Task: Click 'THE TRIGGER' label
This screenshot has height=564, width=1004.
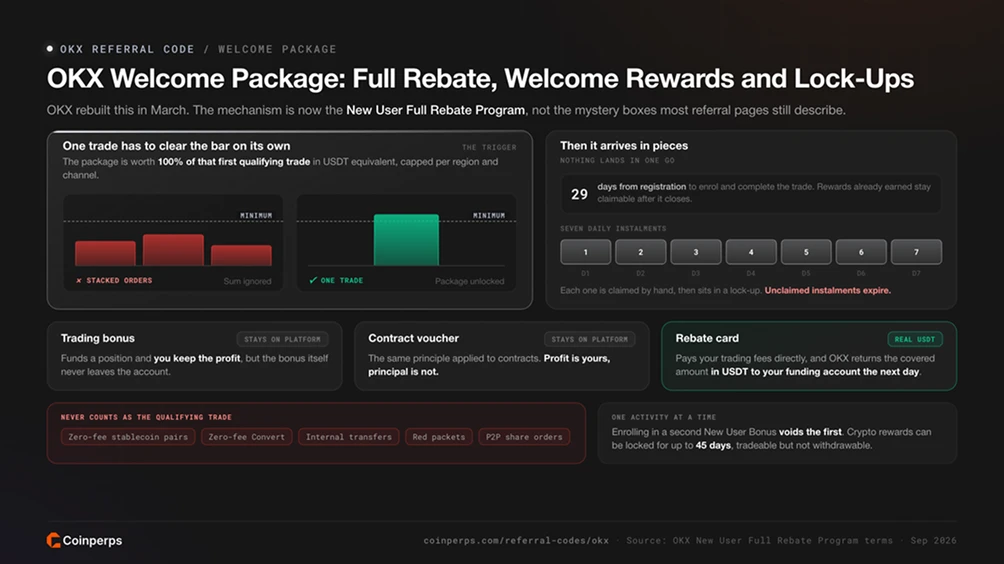Action: point(489,147)
